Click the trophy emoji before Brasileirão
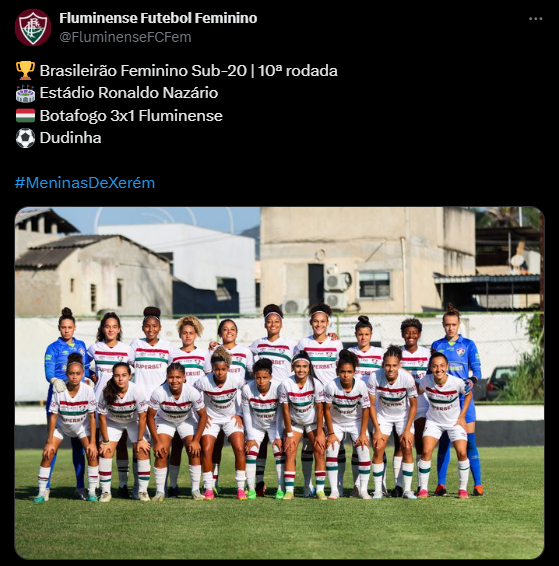 26,70
